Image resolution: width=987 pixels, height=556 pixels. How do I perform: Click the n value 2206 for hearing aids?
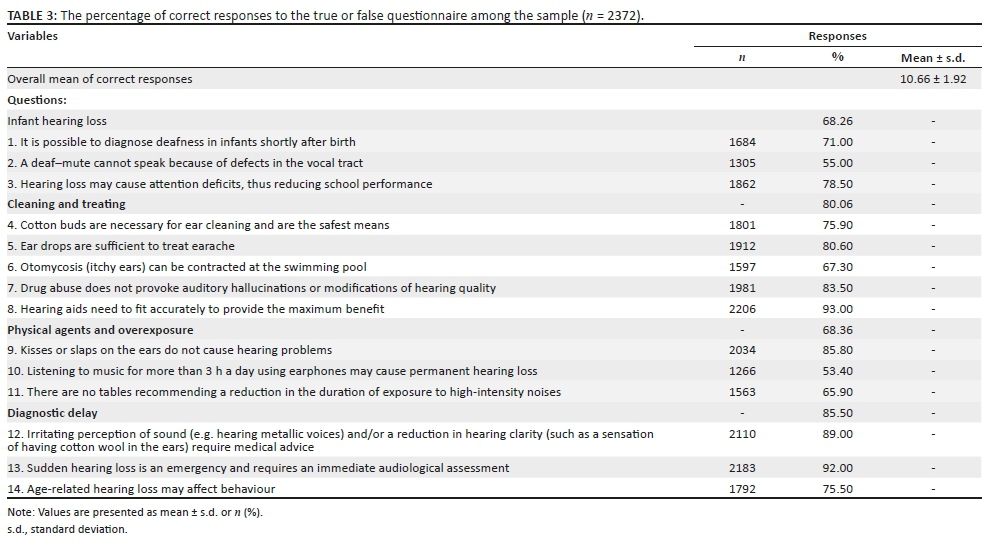(x=742, y=309)
